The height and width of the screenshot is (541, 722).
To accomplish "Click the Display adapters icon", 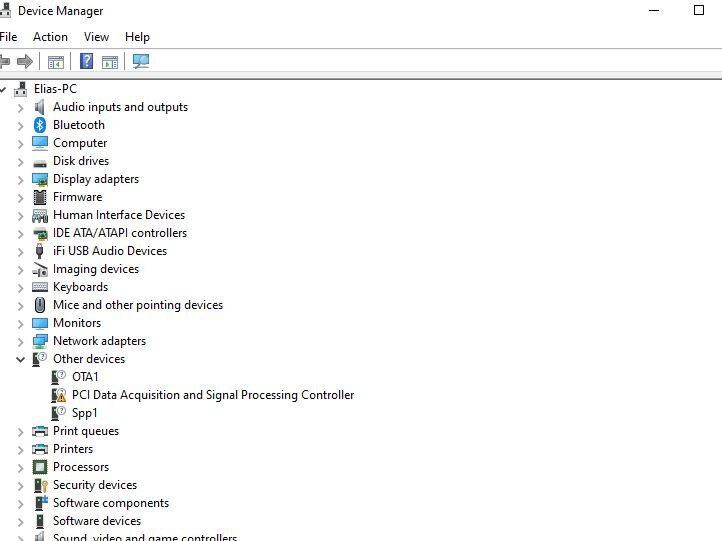I will [40, 179].
